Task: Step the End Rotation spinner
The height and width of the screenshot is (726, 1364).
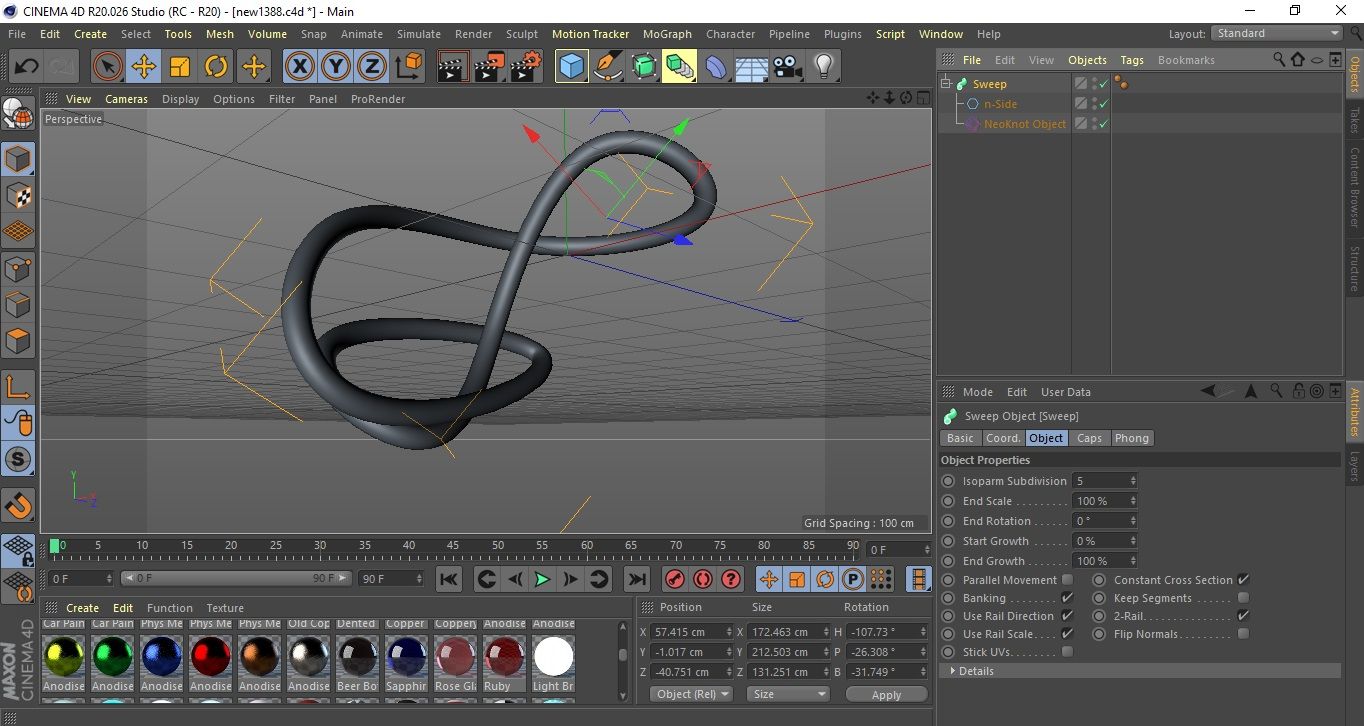Action: click(x=1133, y=521)
